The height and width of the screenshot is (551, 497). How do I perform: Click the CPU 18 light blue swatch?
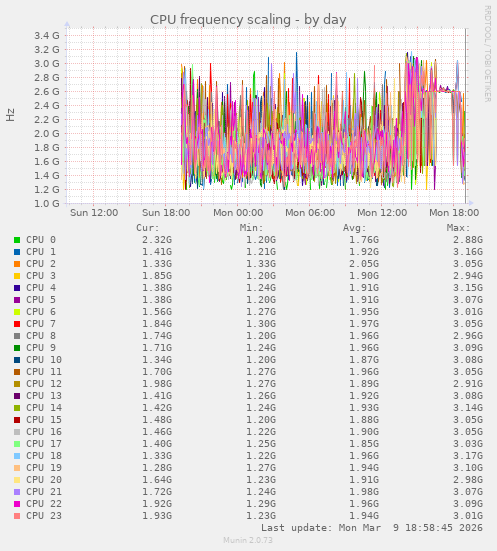(17, 456)
